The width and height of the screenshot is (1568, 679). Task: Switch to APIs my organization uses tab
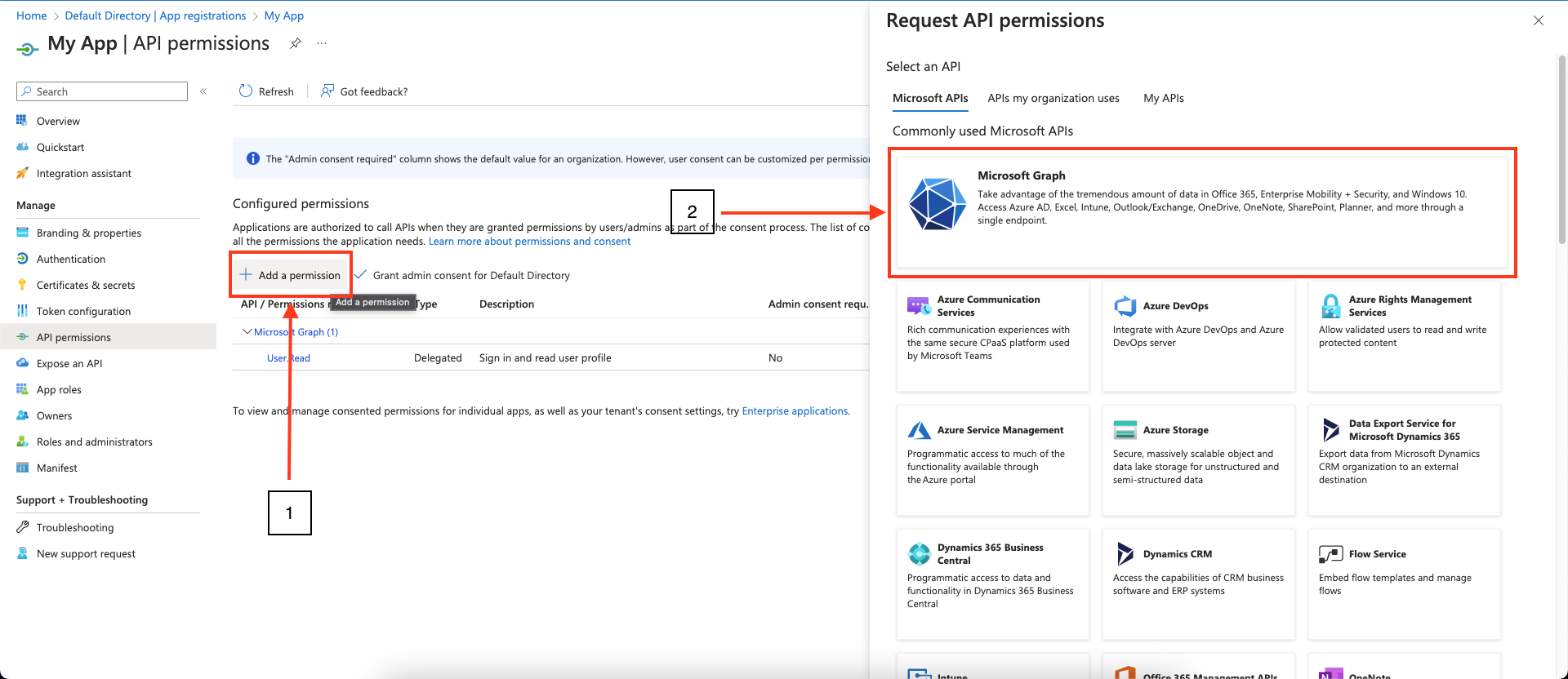(x=1053, y=98)
